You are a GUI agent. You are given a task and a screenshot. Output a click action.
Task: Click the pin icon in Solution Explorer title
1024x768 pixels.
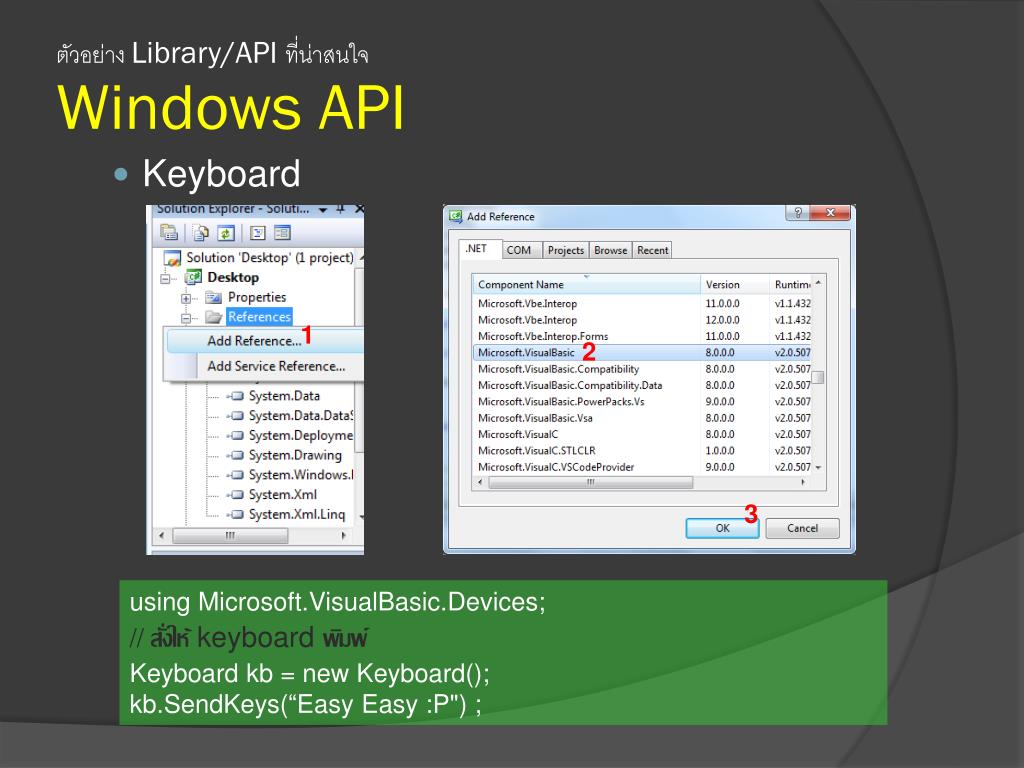coord(340,209)
